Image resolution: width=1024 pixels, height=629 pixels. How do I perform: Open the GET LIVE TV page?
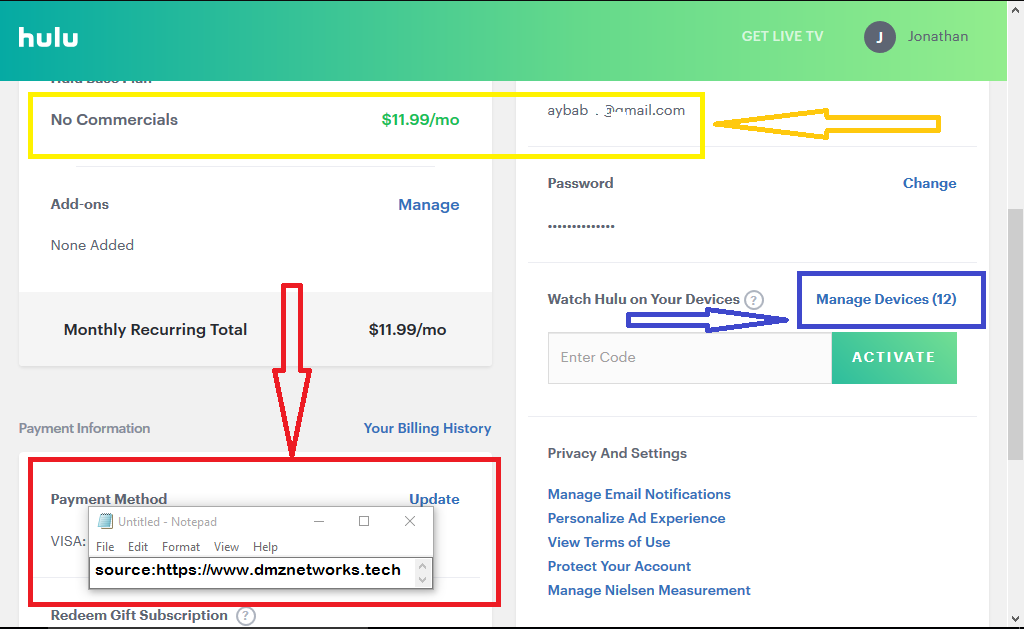coord(782,37)
